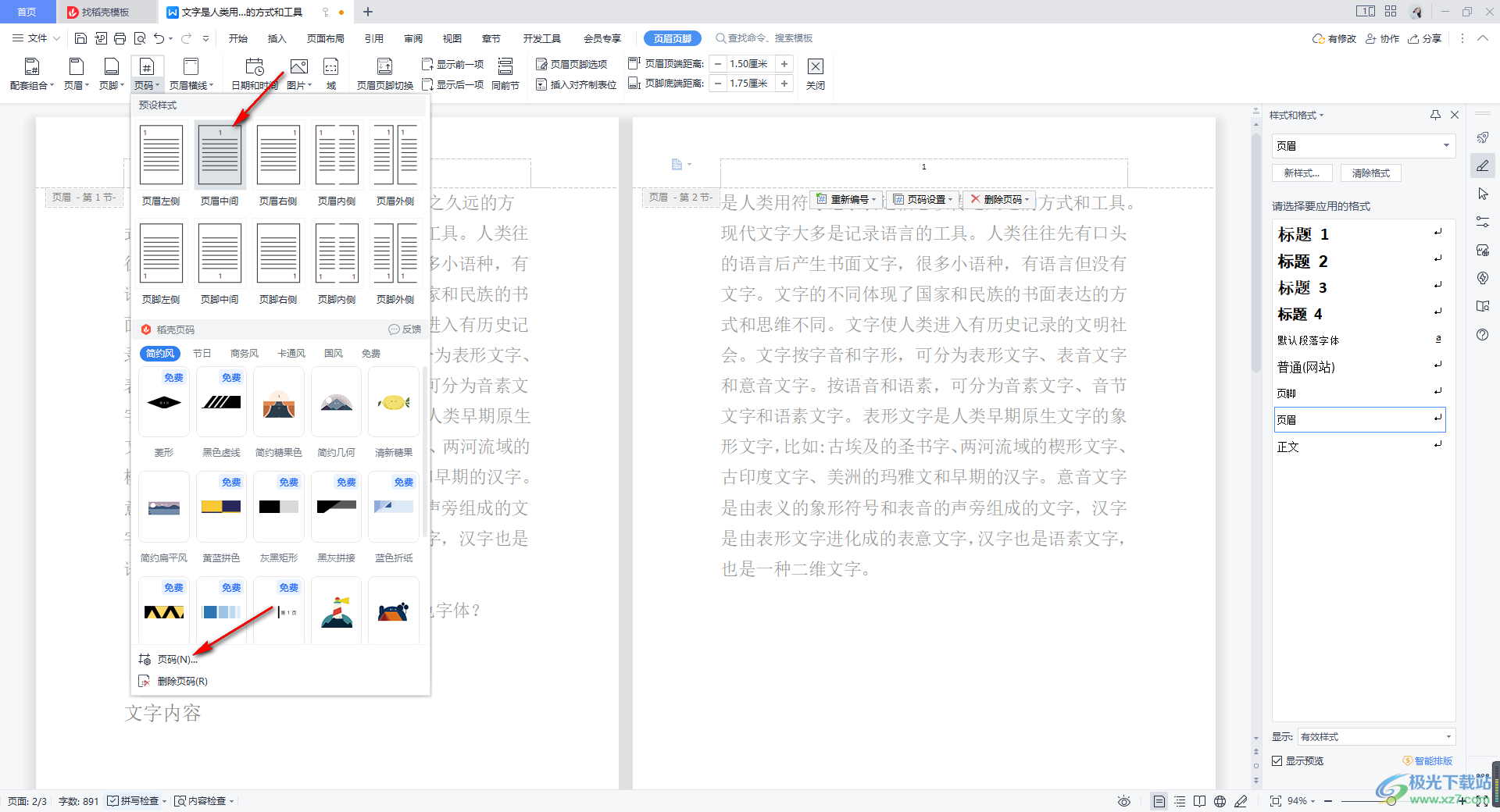Close the 样式和格式 panel

tap(1455, 115)
